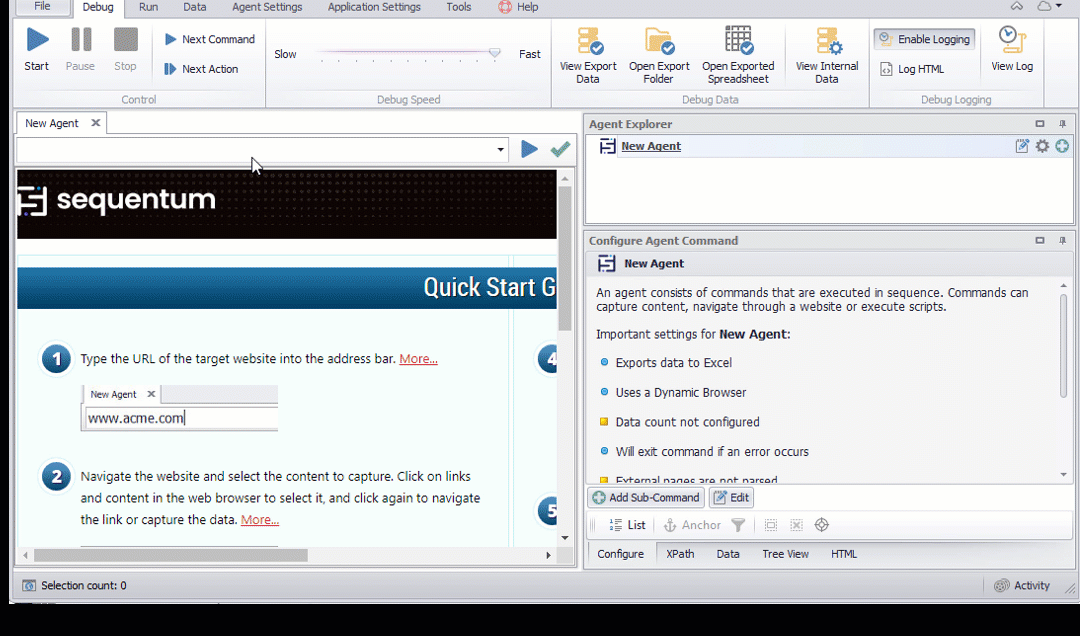Open the Agent Explorer panel window menu
This screenshot has height=636, width=1080.
(1040, 124)
